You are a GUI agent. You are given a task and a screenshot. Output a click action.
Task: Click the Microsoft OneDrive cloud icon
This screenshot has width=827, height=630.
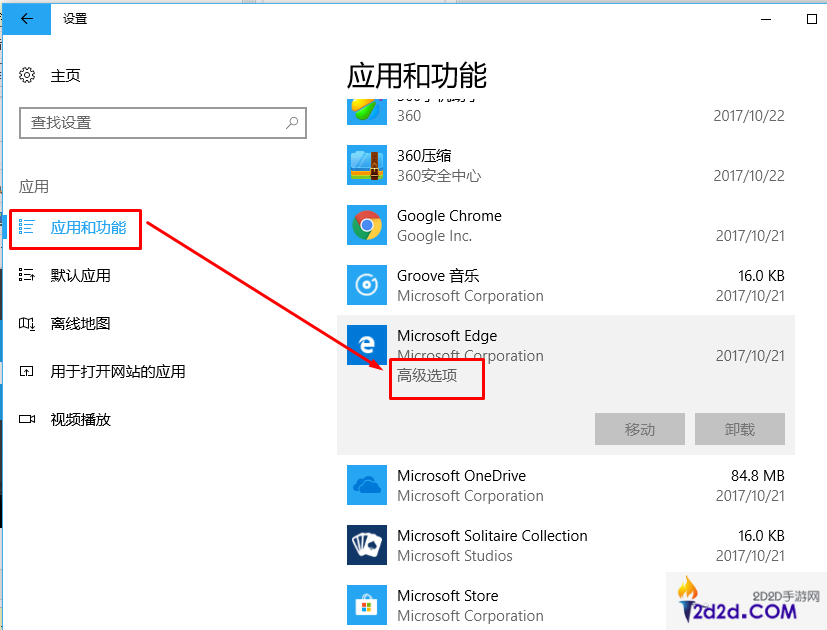coord(366,486)
